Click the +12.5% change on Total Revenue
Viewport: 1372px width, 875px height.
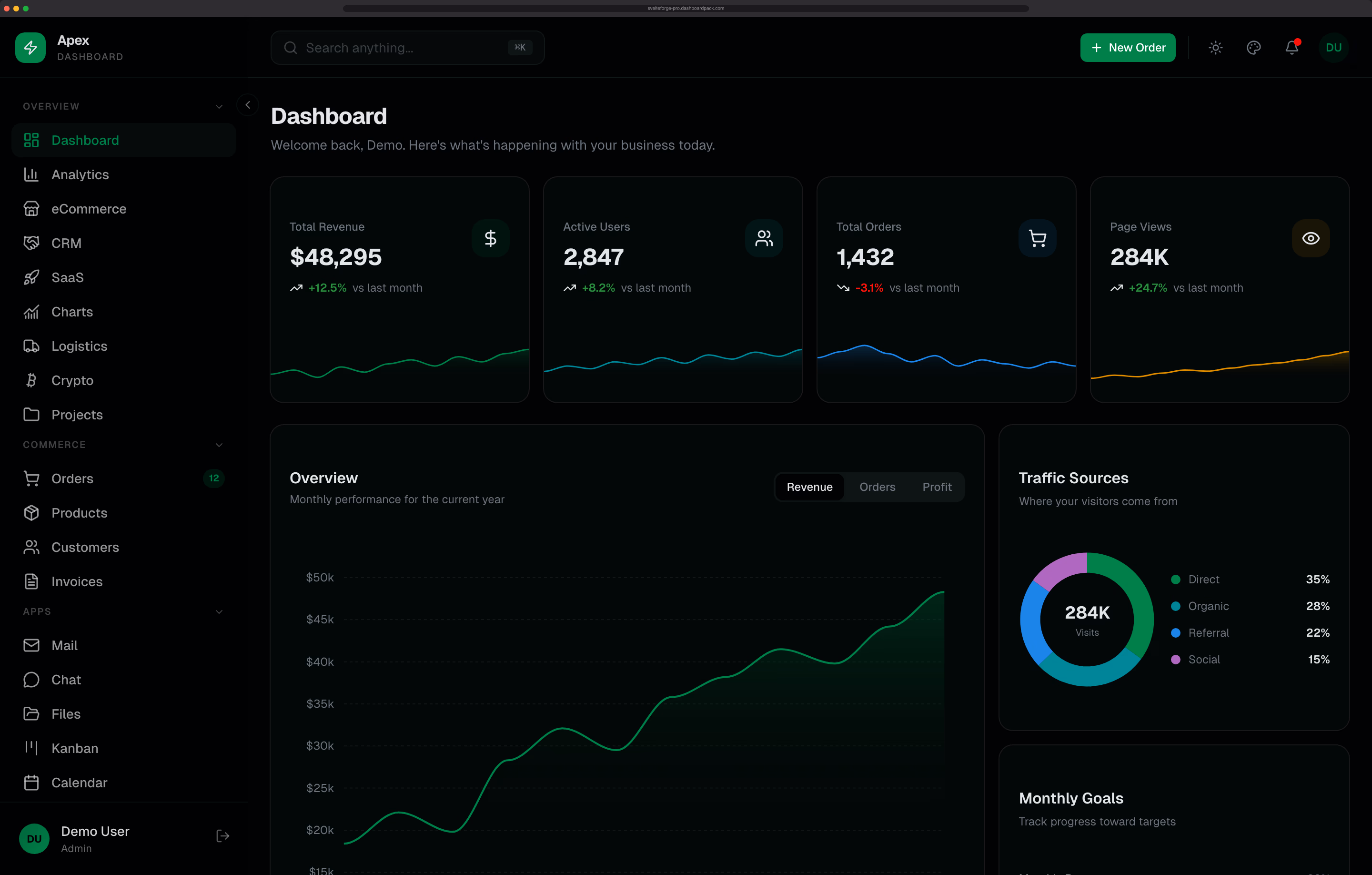(x=327, y=288)
